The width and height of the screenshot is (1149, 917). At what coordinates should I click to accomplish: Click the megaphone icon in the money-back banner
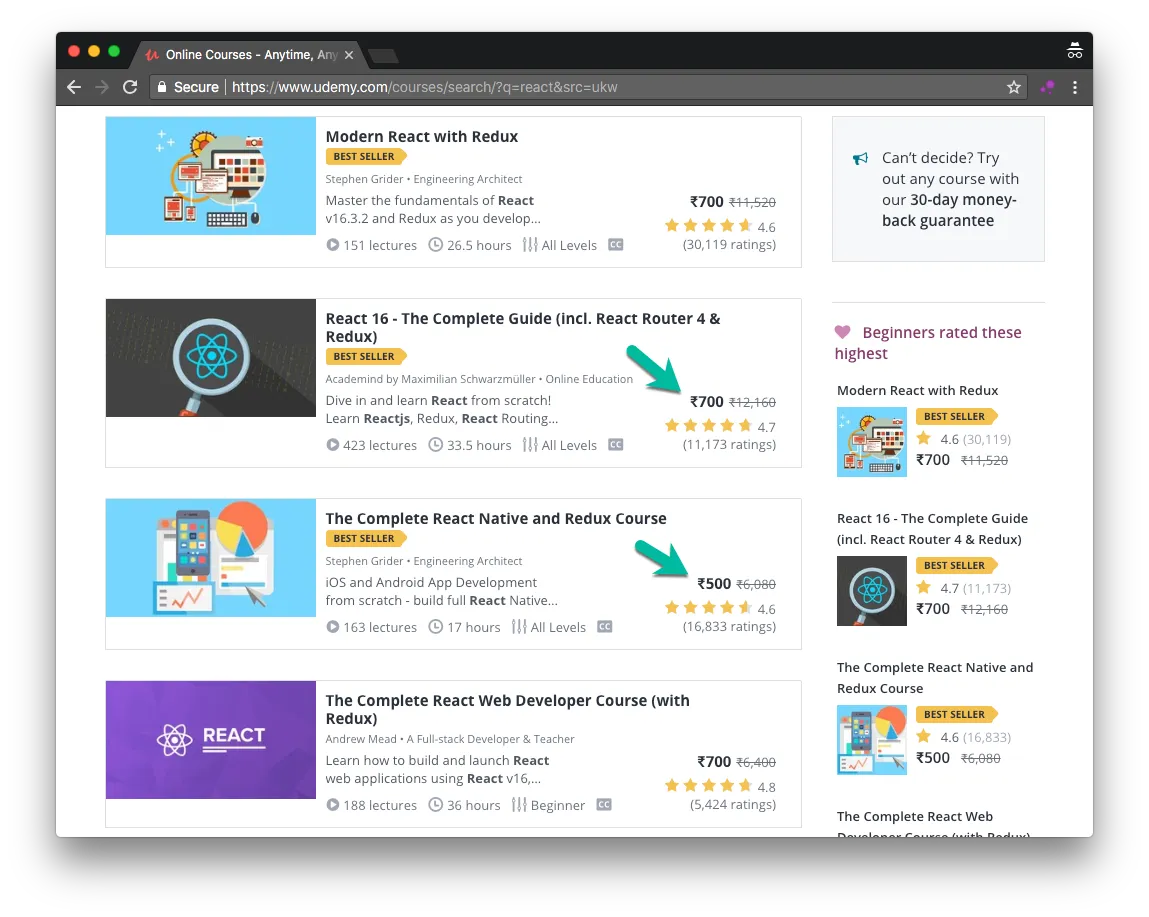[x=858, y=158]
